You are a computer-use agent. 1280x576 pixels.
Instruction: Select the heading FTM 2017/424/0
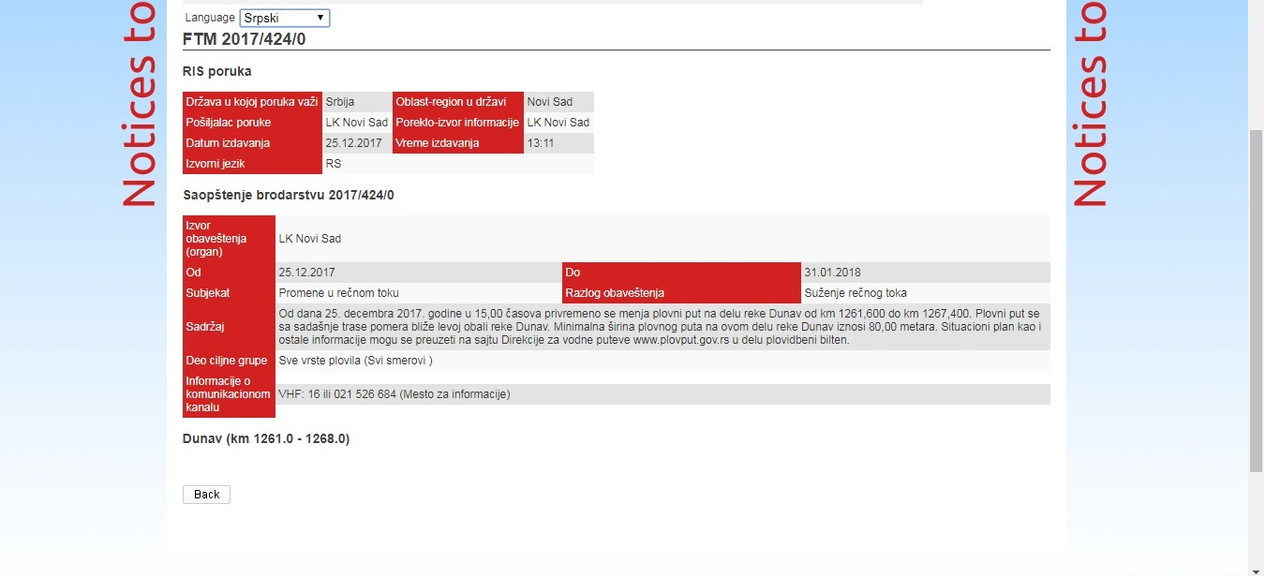tap(244, 39)
